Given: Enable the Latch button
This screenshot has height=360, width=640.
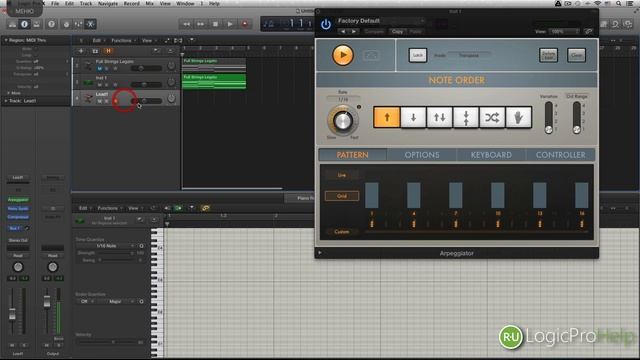Looking at the screenshot, I should click(x=418, y=55).
